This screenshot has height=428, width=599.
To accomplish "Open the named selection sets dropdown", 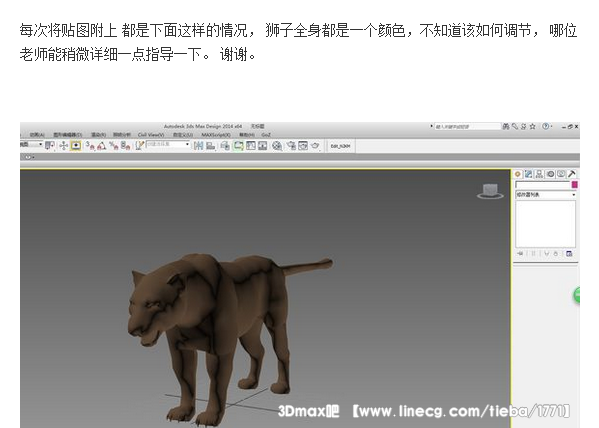I will pos(168,144).
